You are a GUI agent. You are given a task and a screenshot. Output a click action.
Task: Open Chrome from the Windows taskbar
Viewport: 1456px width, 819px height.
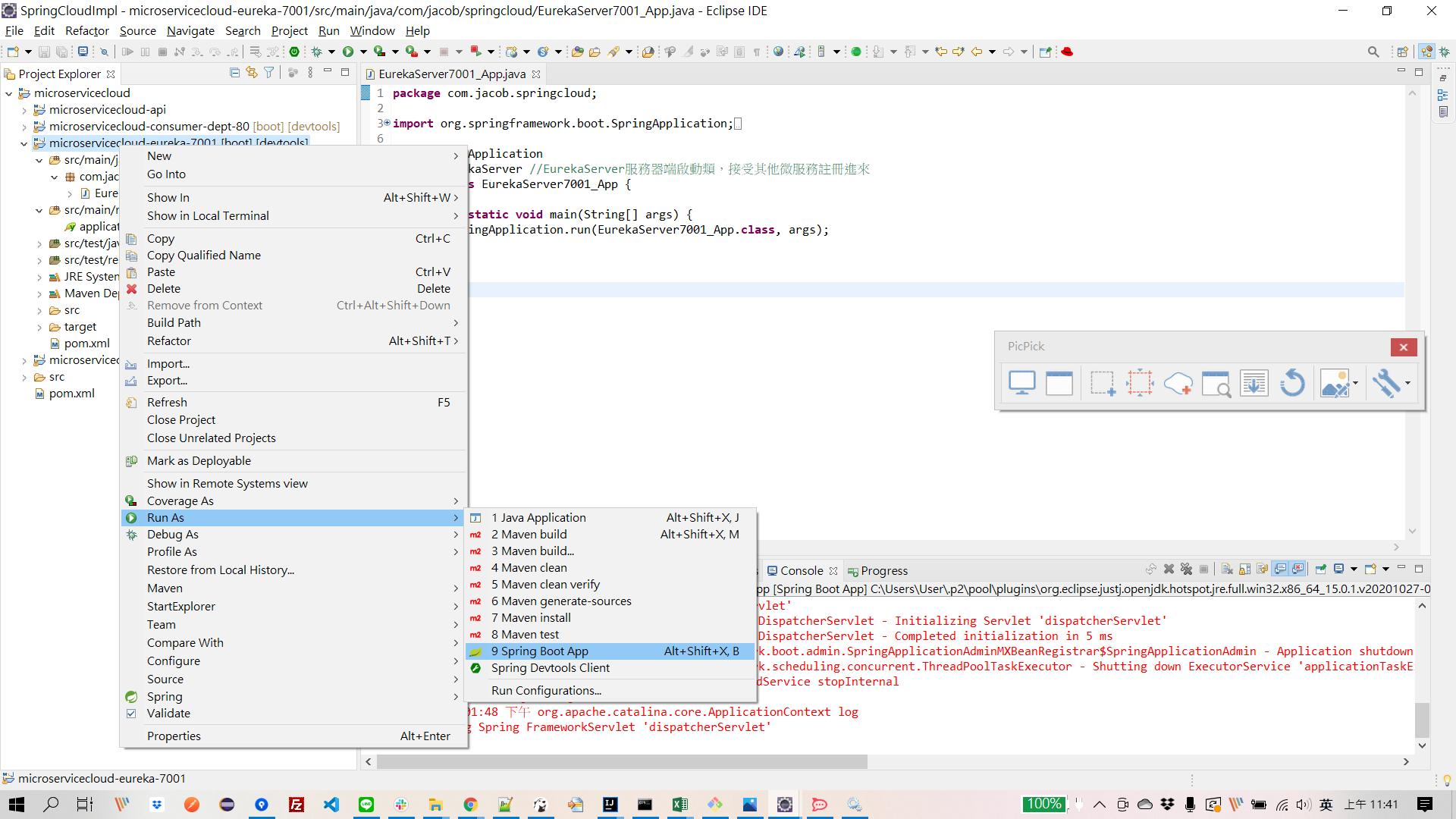tap(470, 805)
